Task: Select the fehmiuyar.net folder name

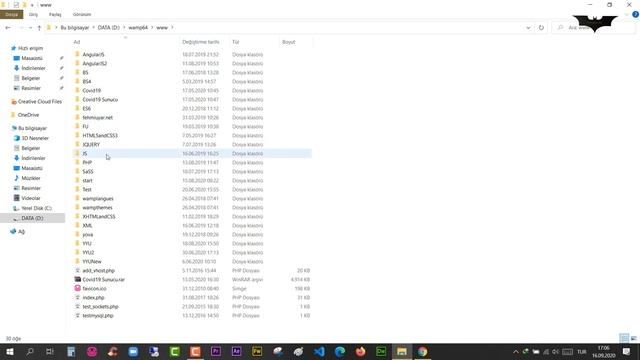Action: [x=98, y=118]
